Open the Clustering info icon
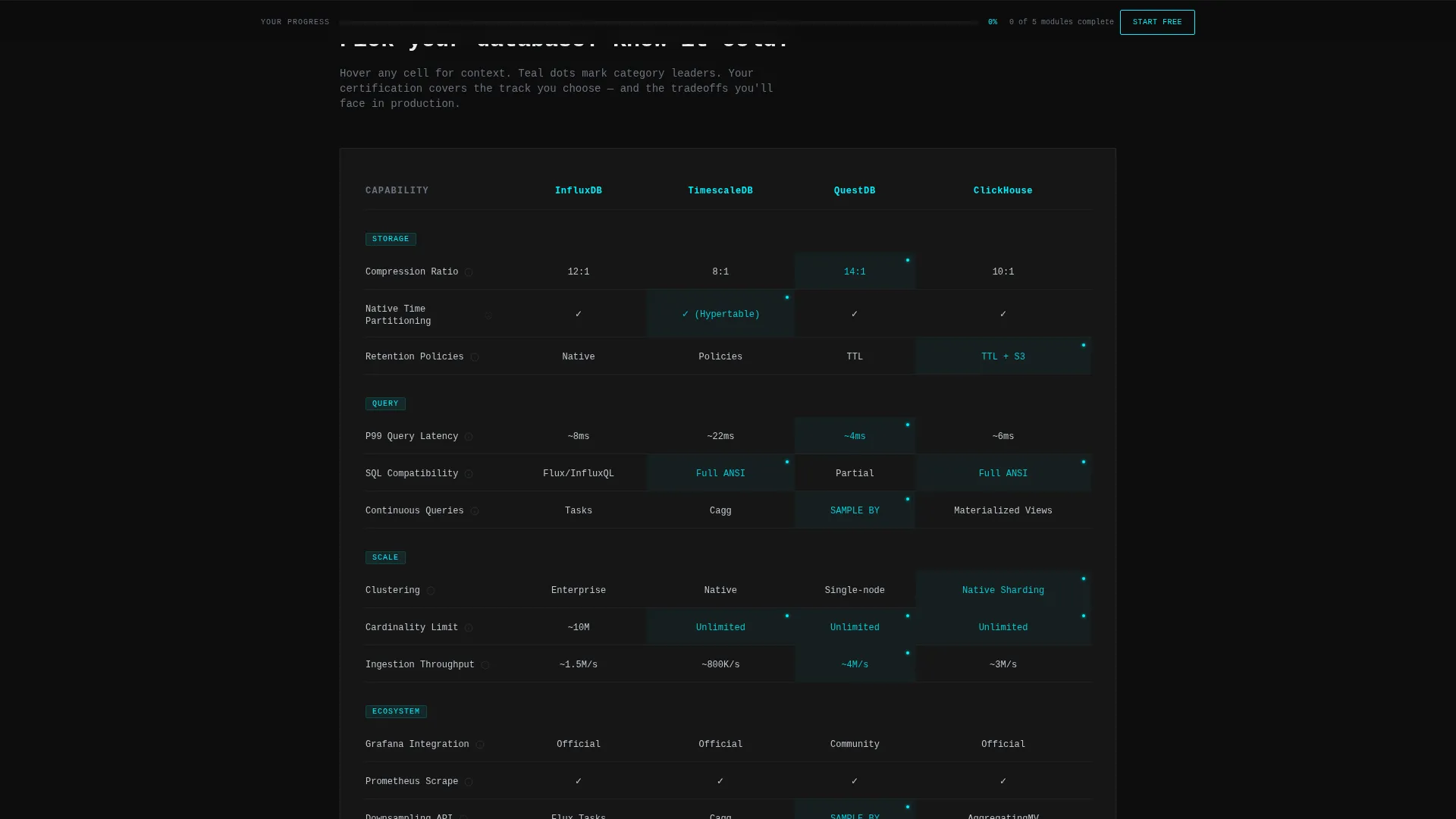 coord(431,591)
